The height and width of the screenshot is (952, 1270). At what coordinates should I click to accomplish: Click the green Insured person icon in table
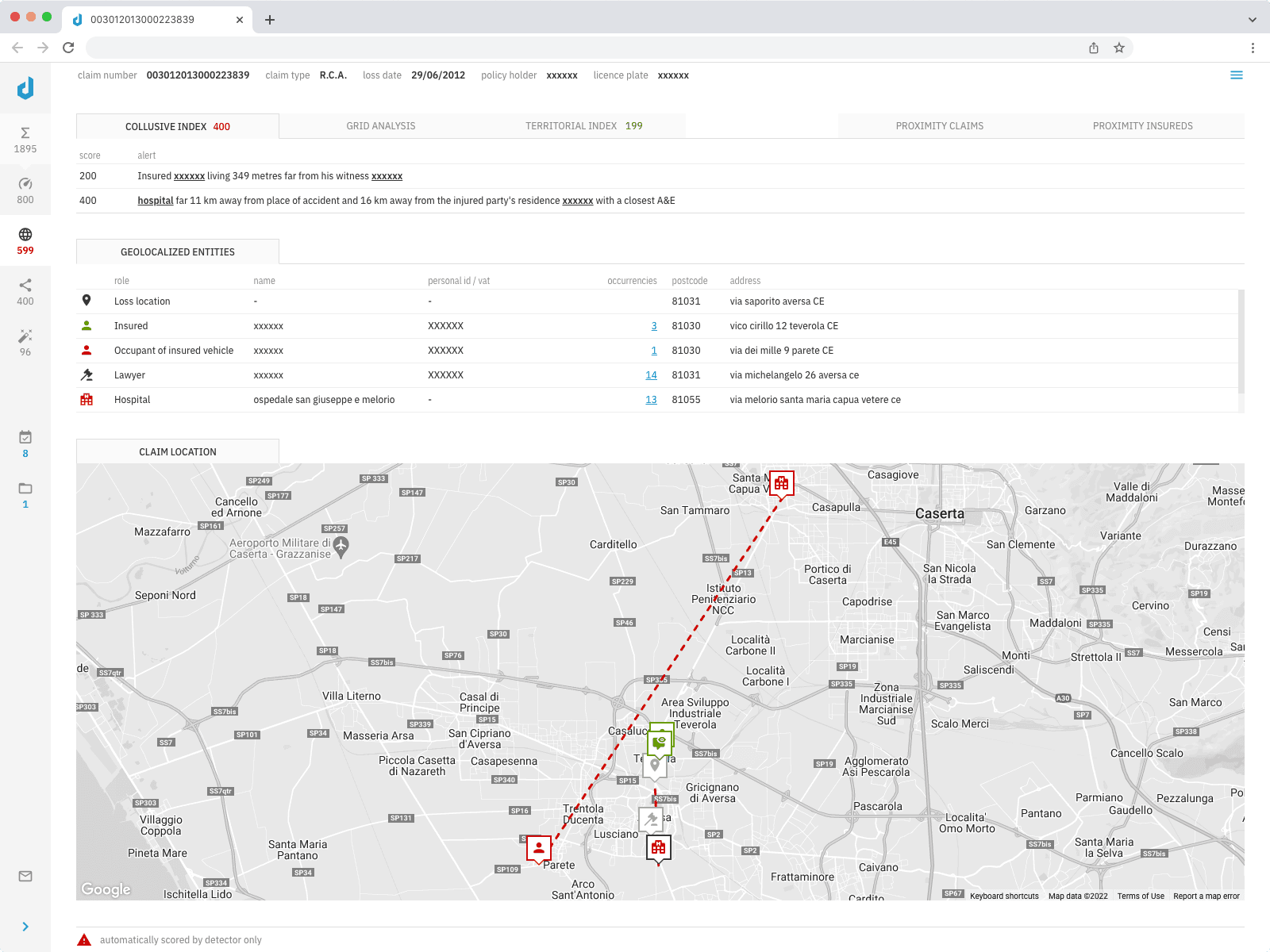click(x=87, y=325)
